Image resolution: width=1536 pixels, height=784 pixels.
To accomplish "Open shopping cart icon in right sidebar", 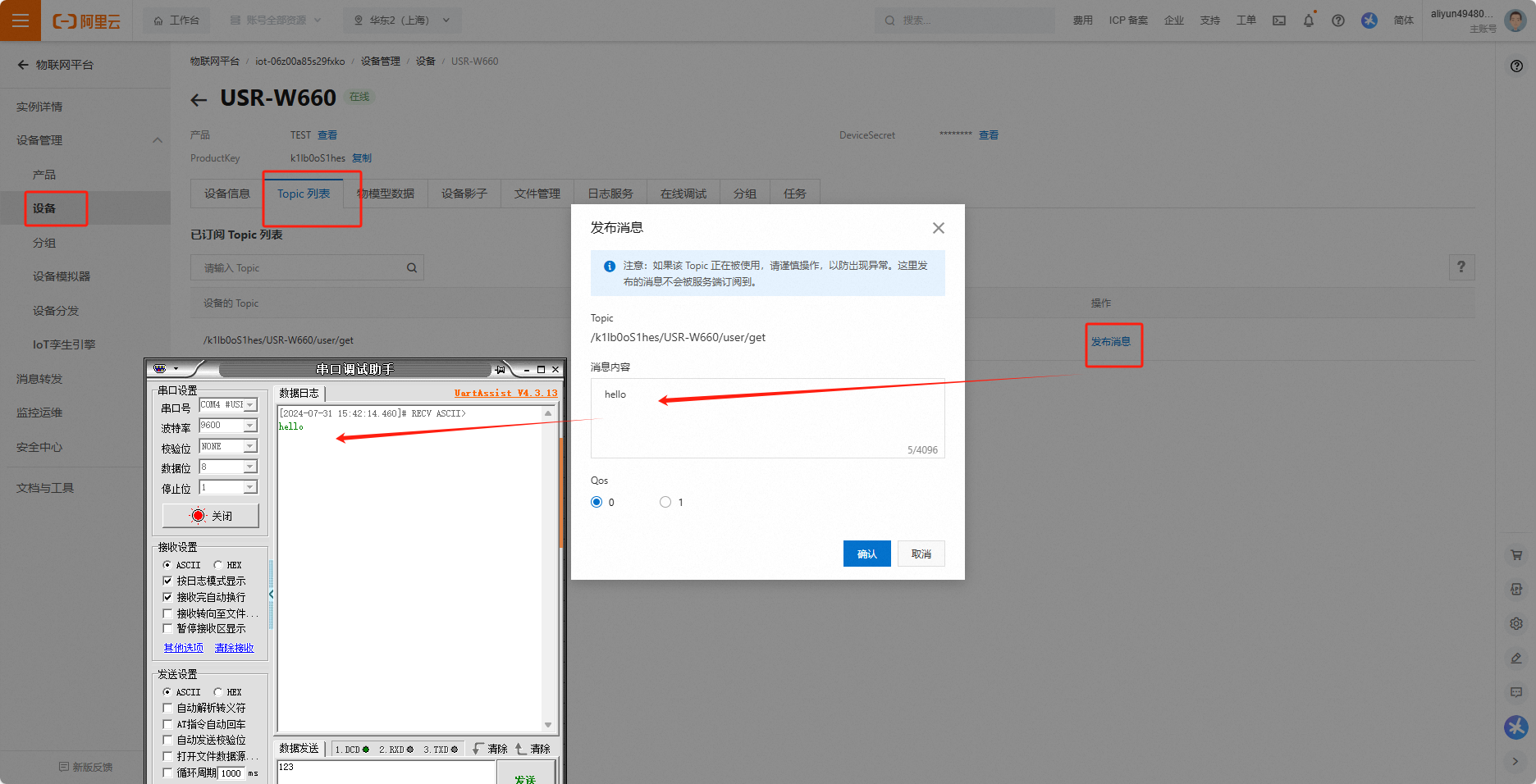I will [x=1515, y=555].
